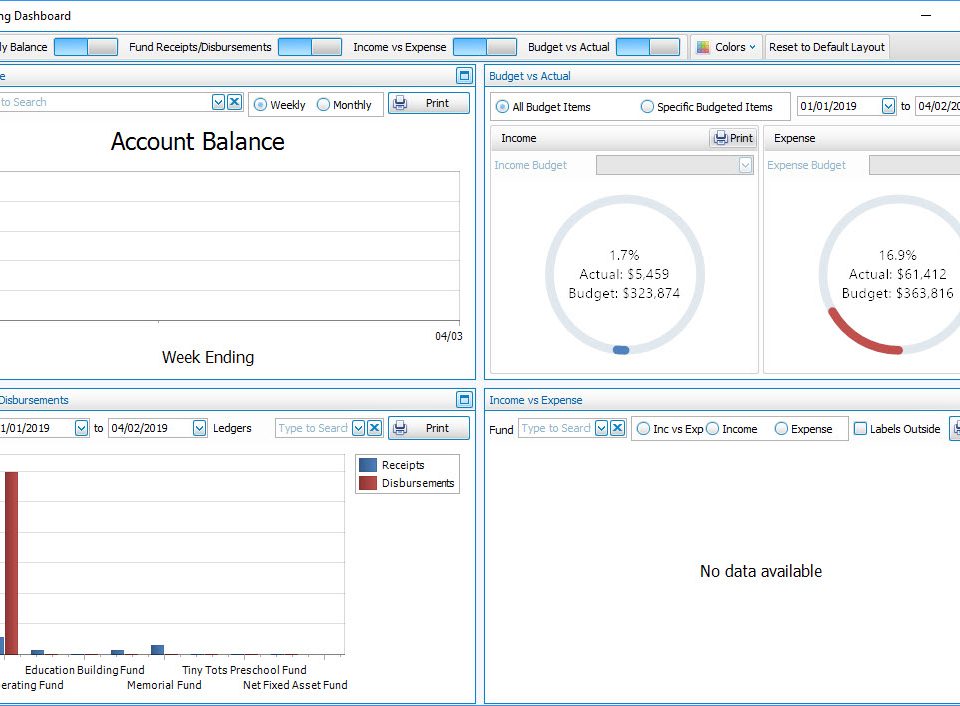Image resolution: width=960 pixels, height=706 pixels.
Task: Clear the Fund search in Income vs Expense
Action: 617,428
